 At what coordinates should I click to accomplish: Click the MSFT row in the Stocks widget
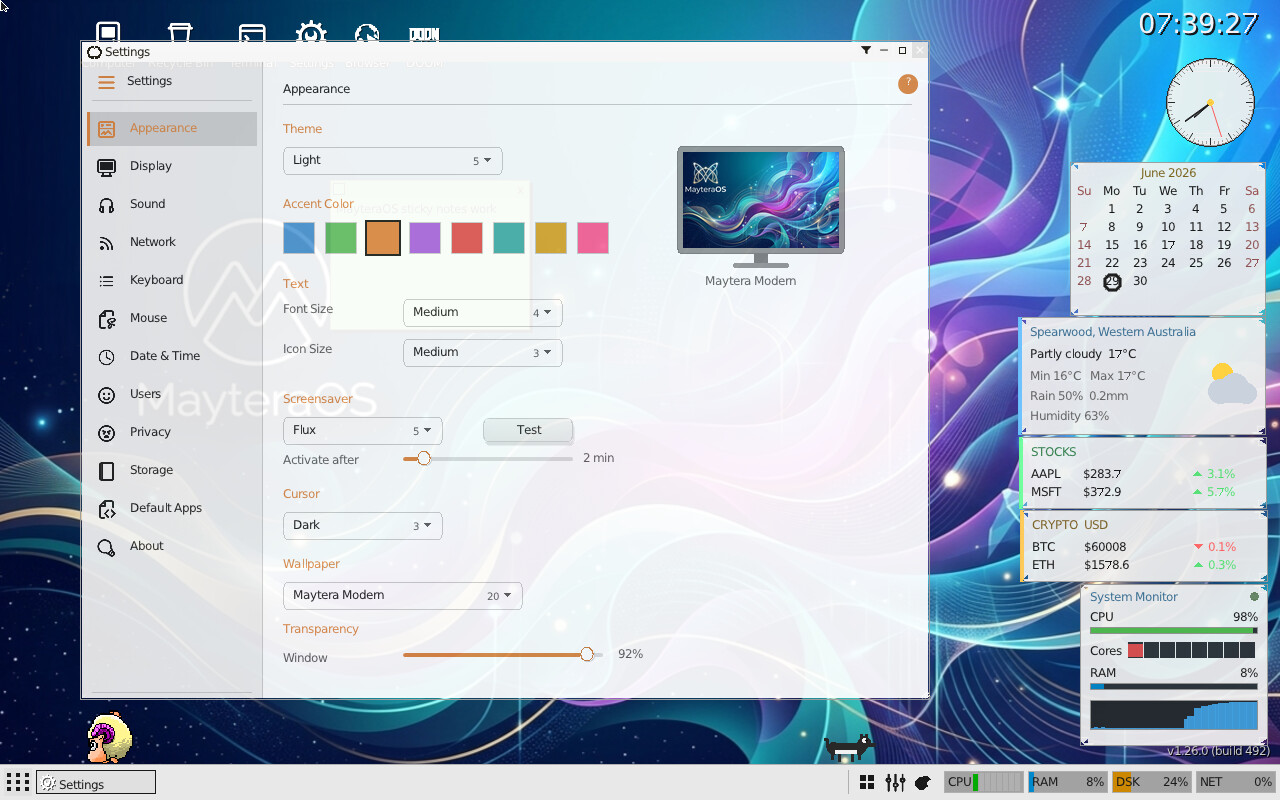pyautogui.click(x=1142, y=492)
